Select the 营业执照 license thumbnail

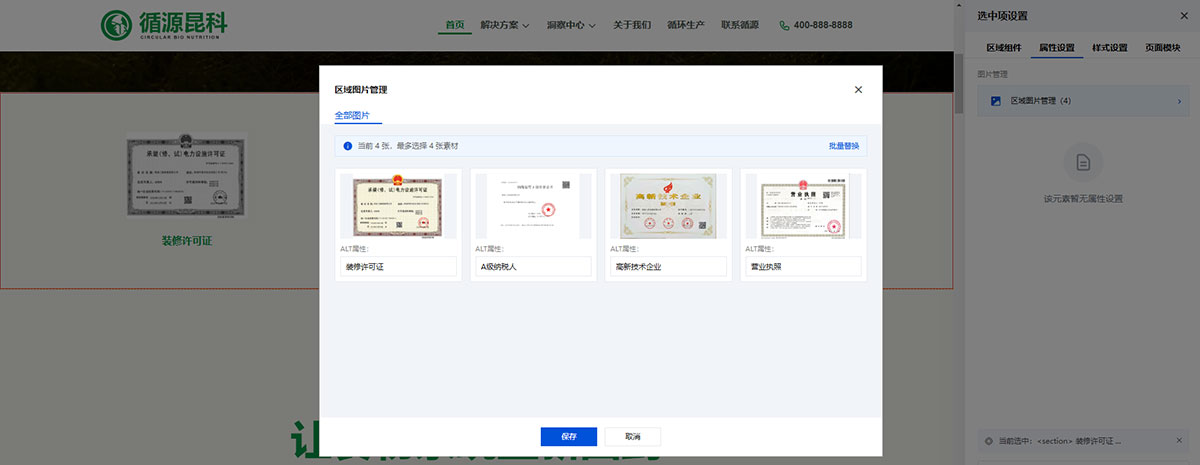coord(803,205)
